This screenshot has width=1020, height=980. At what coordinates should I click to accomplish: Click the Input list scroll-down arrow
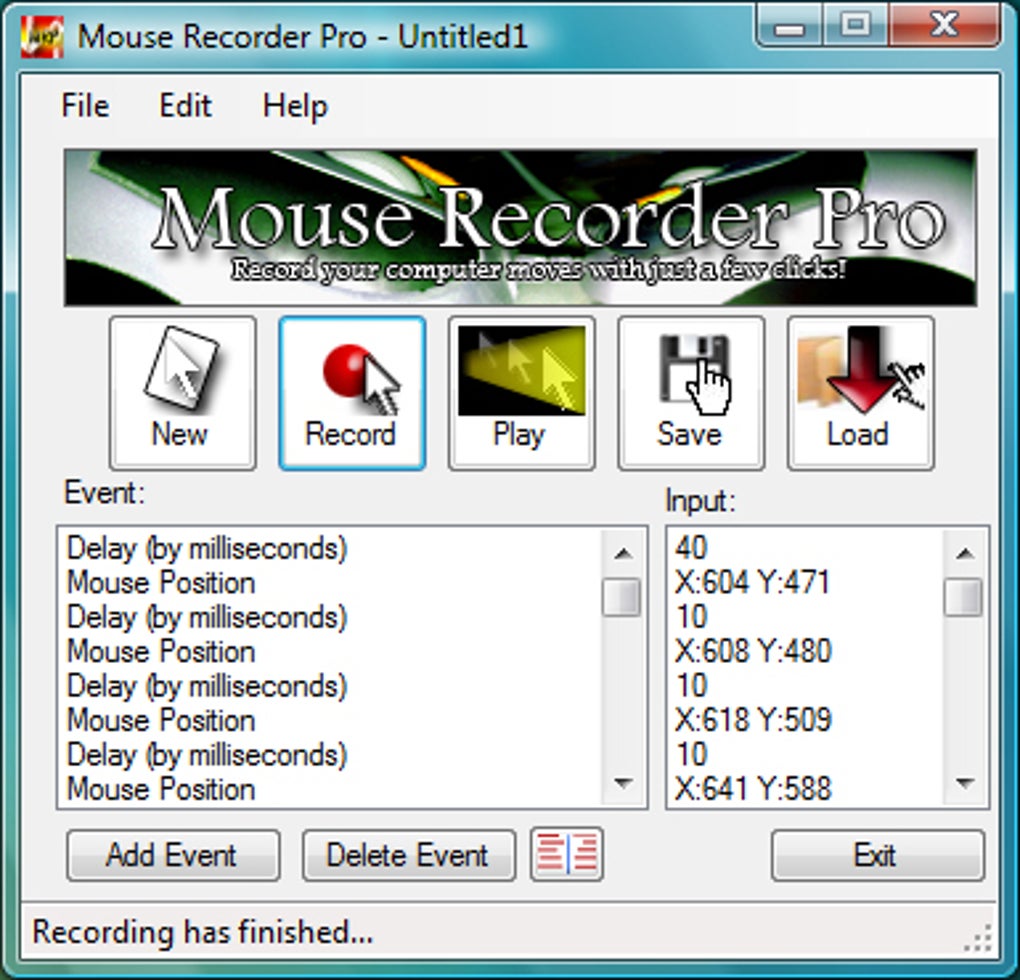point(965,783)
